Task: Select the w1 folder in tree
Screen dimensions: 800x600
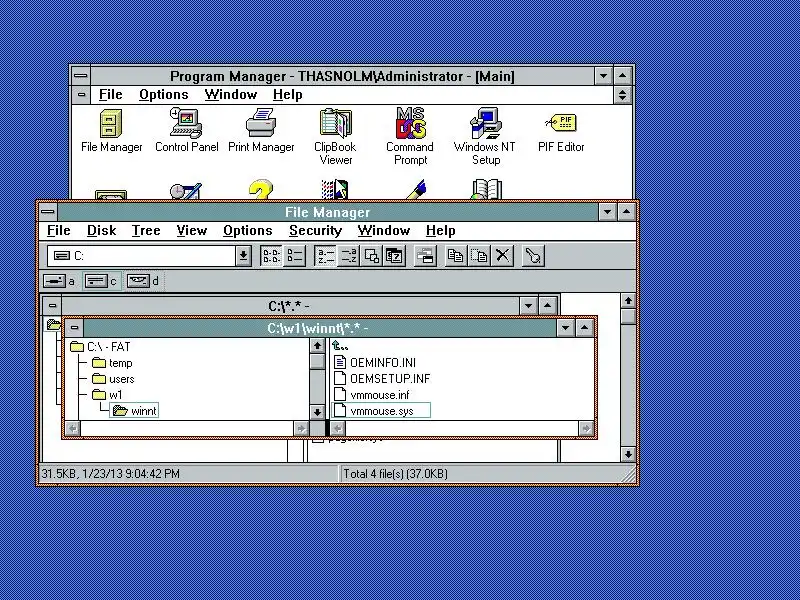Action: pyautogui.click(x=107, y=395)
